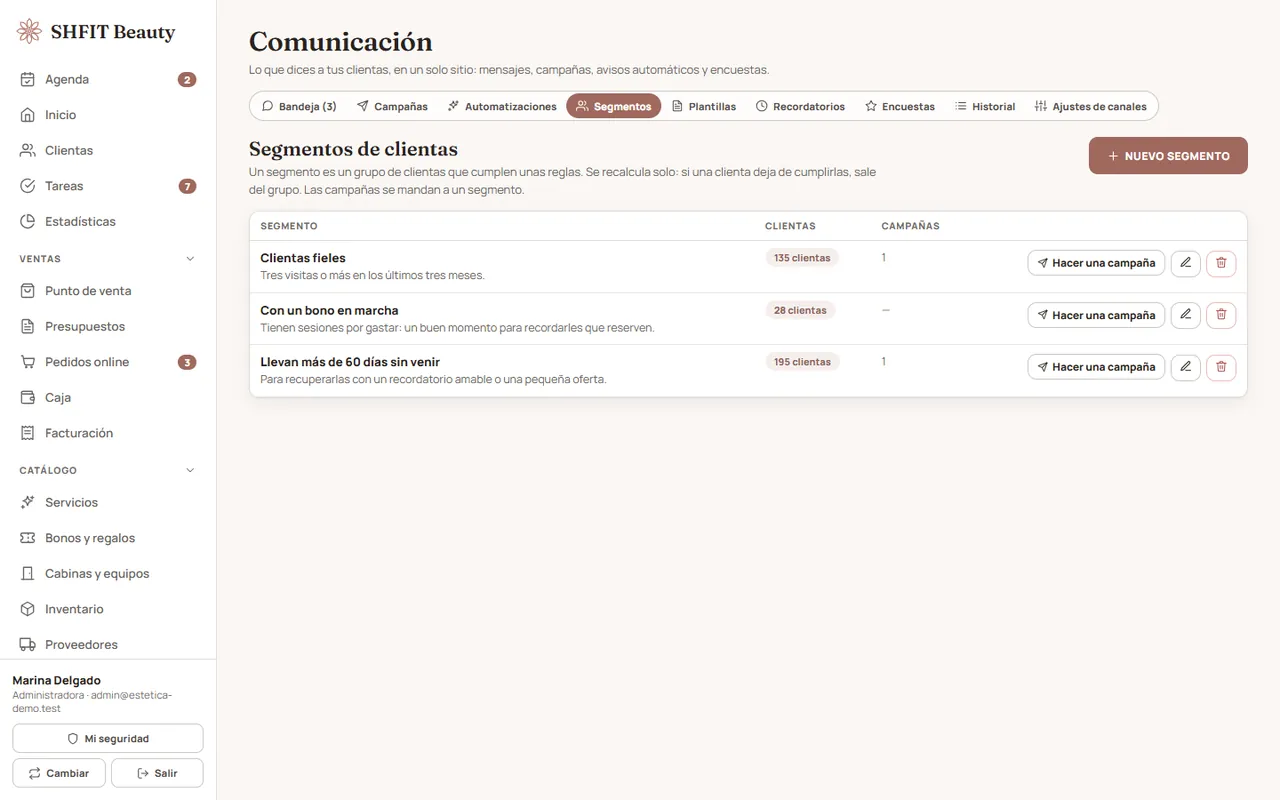The width and height of the screenshot is (1280, 800).
Task: Open Facturación in the sidebar
Action: [x=108, y=433]
